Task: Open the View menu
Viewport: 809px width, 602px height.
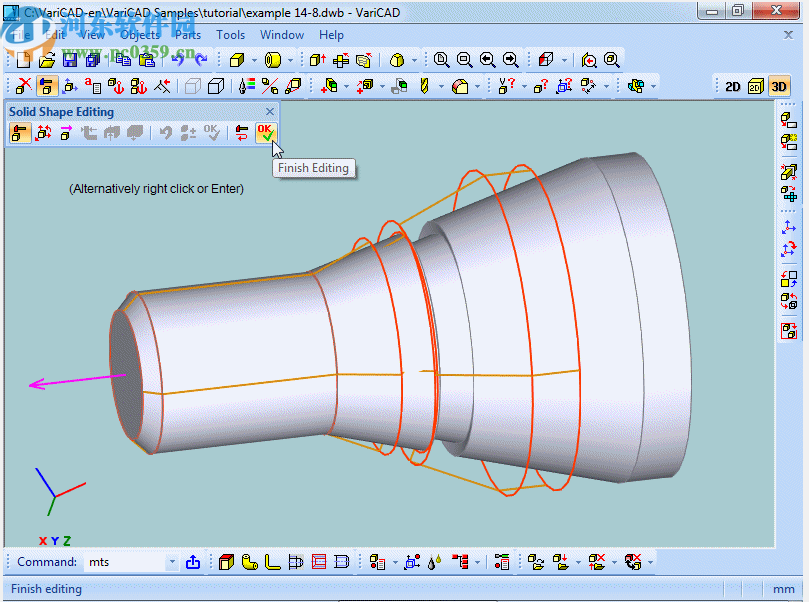Action: click(x=92, y=35)
